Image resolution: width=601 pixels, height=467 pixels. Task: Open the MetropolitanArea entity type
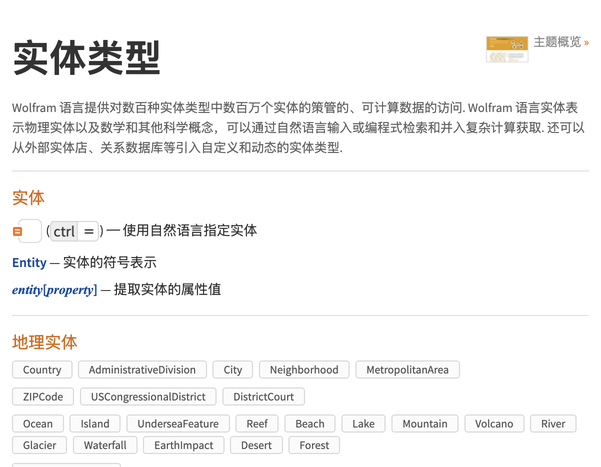407,370
